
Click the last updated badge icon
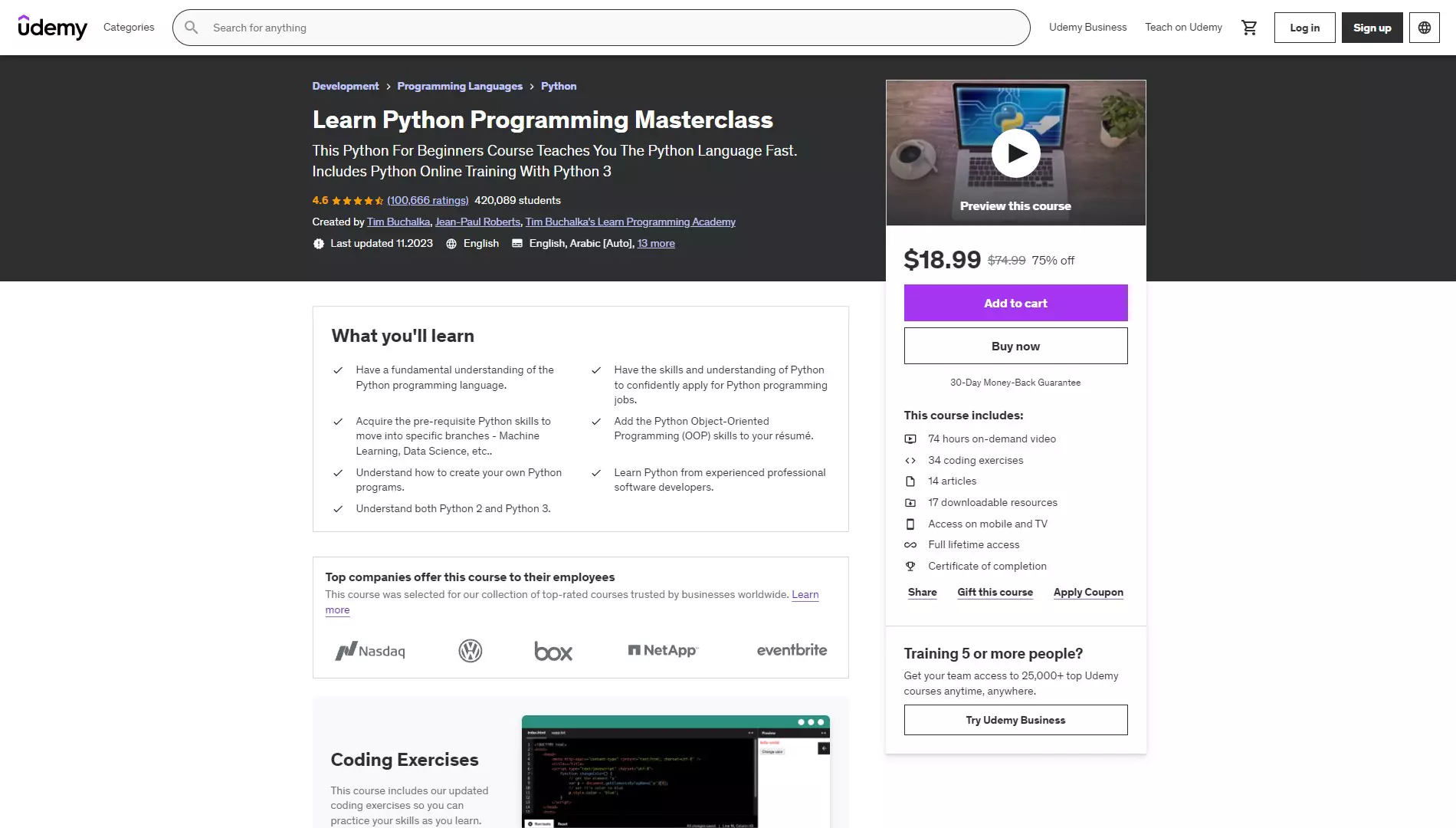coord(319,244)
